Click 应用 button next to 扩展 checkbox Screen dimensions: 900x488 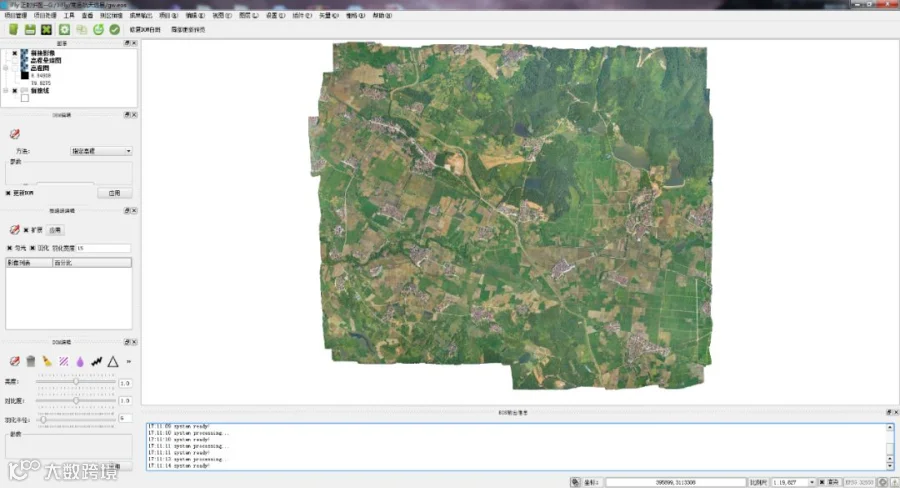[x=55, y=230]
